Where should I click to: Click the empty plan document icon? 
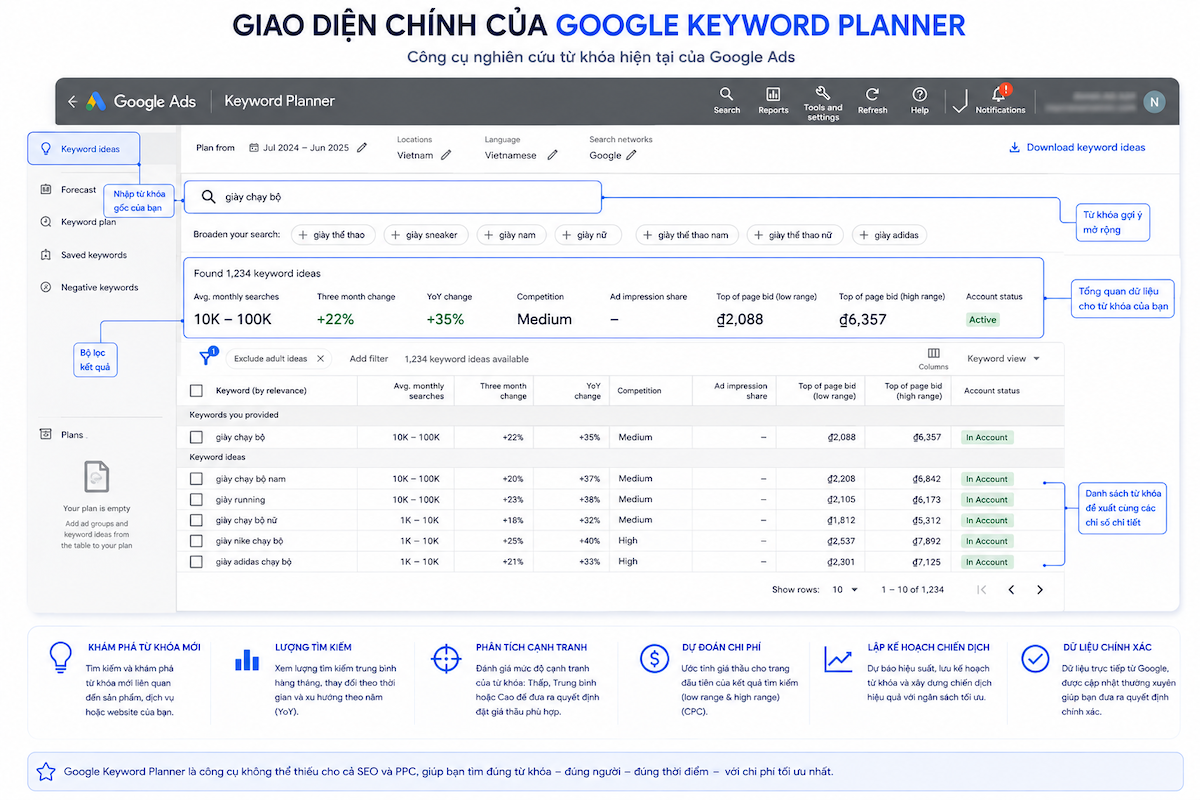tap(97, 478)
